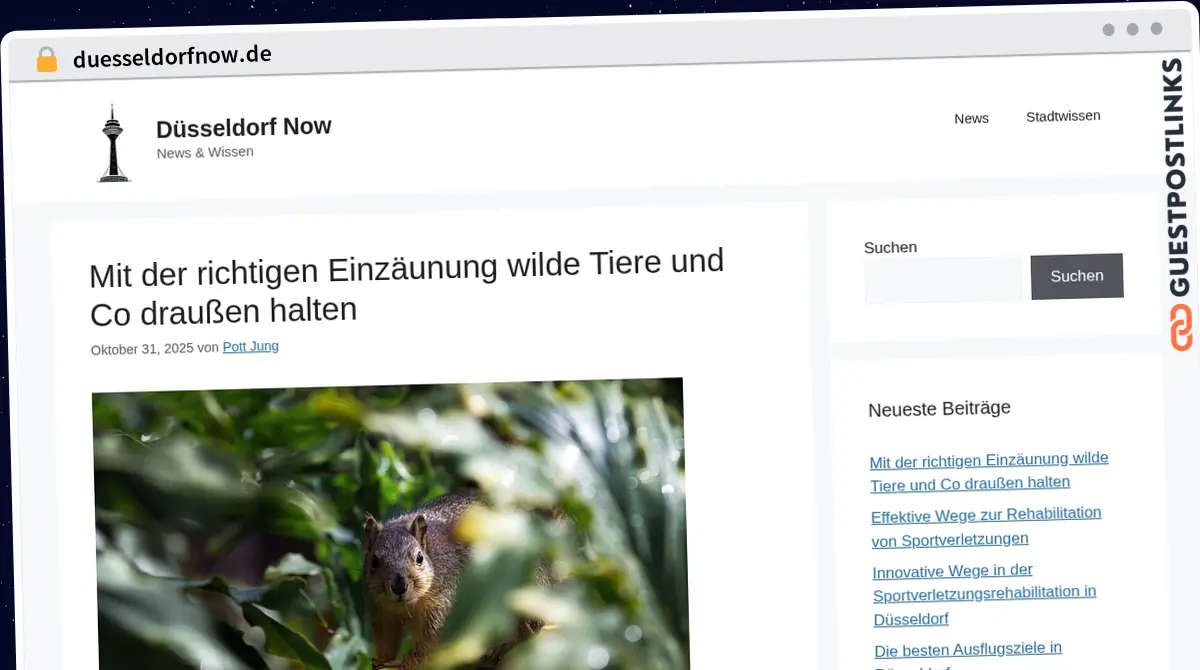
Task: Click the orange GUESTPOSTLINKS chain icon
Action: [x=1181, y=327]
